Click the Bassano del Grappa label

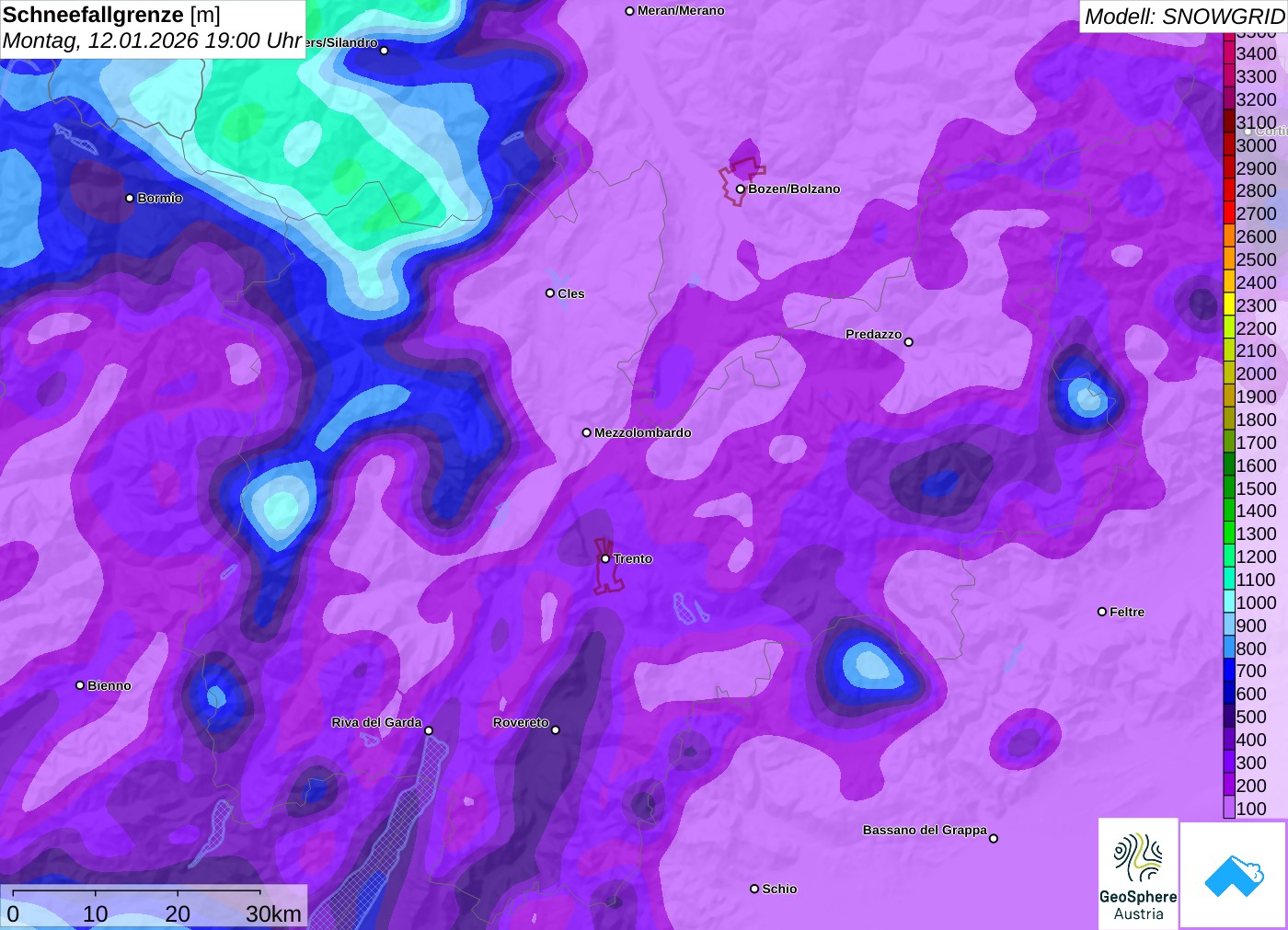point(925,830)
